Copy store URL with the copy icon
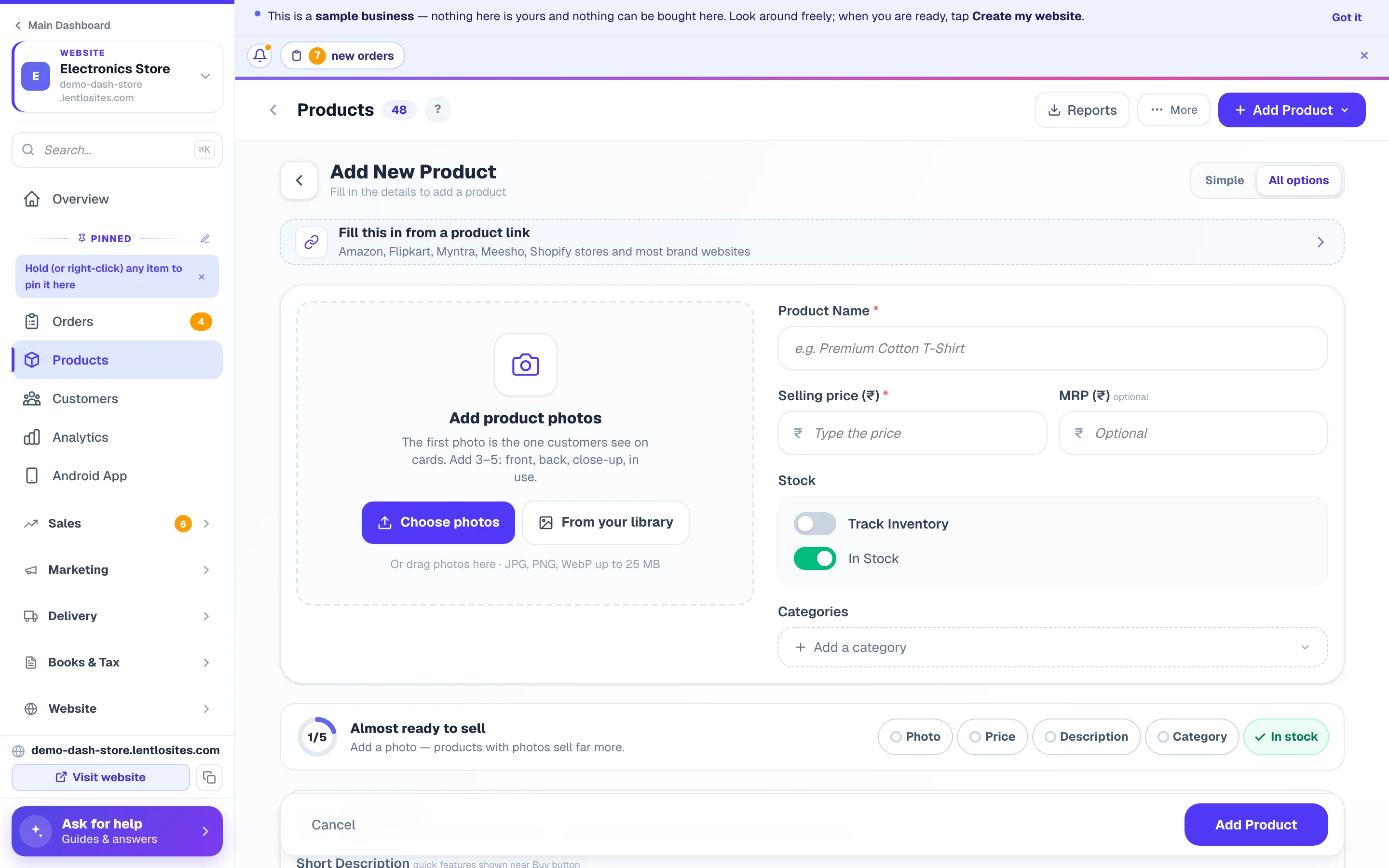 (x=209, y=777)
